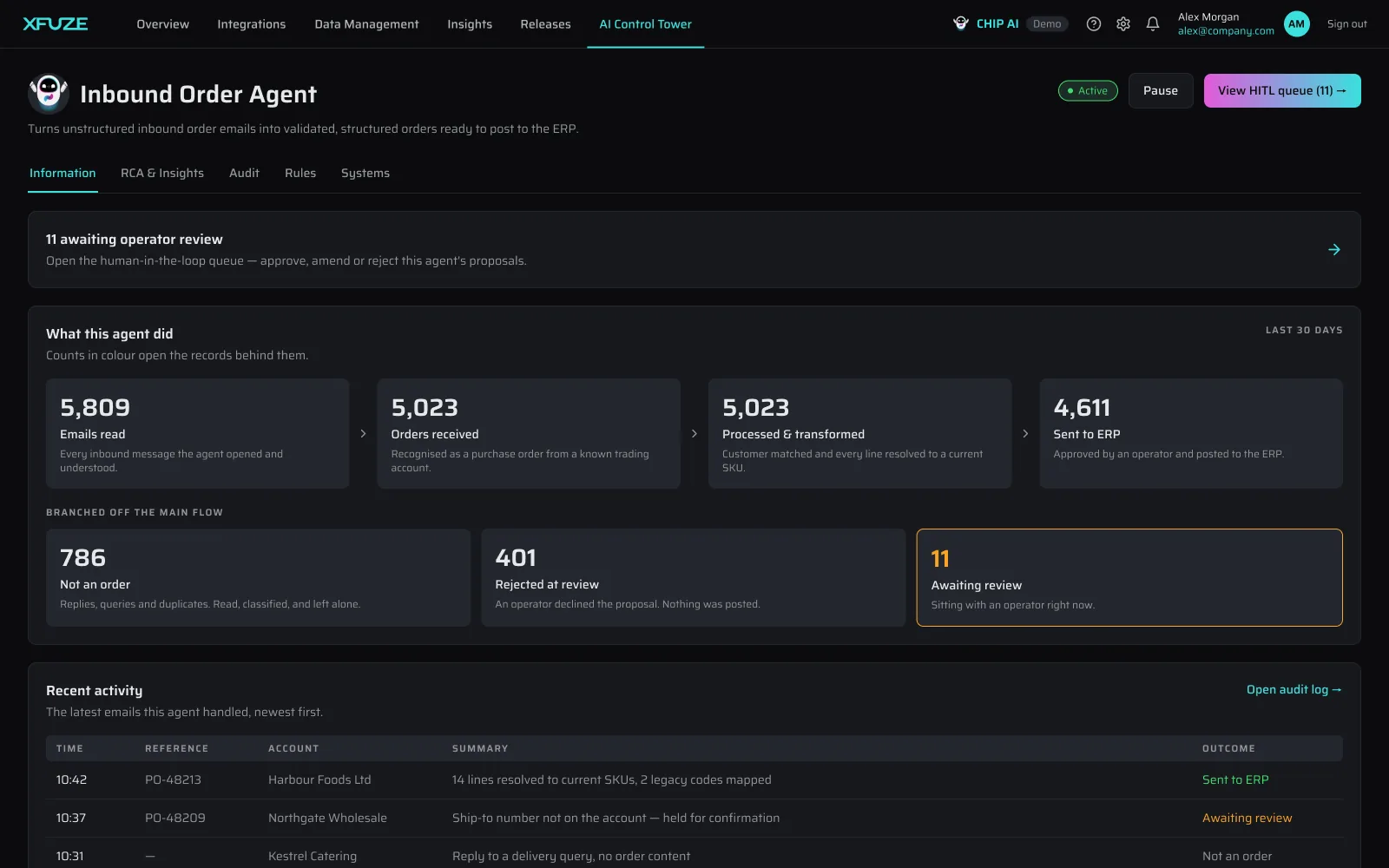Pause the agent
This screenshot has height=868, width=1389.
click(x=1161, y=90)
